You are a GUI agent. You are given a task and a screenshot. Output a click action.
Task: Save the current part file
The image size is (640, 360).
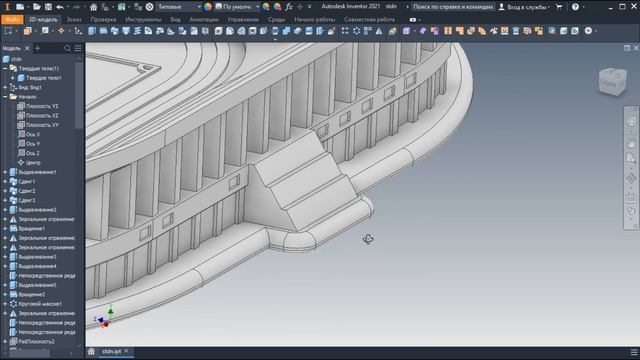pyautogui.click(x=48, y=7)
